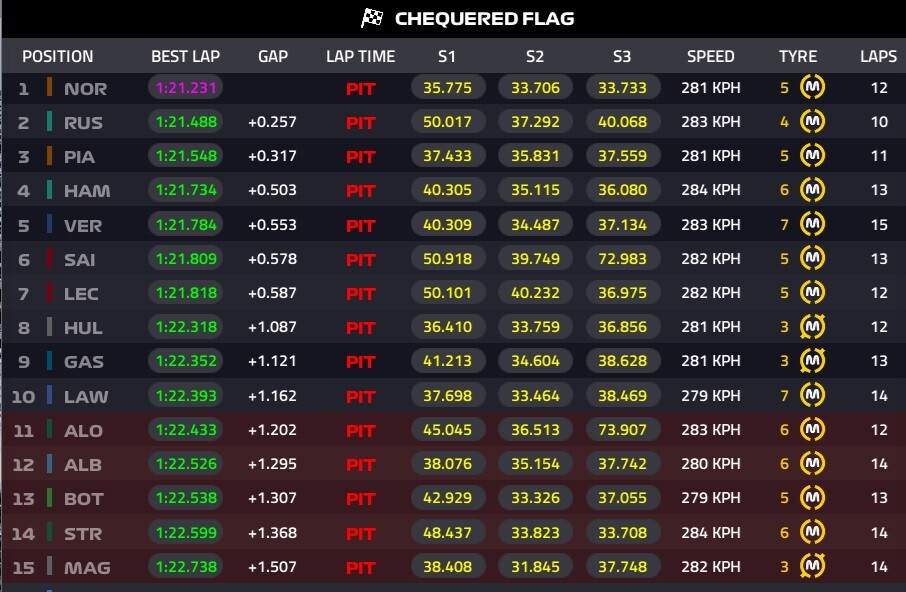Select Russell's medium tyre icon

click(x=815, y=122)
